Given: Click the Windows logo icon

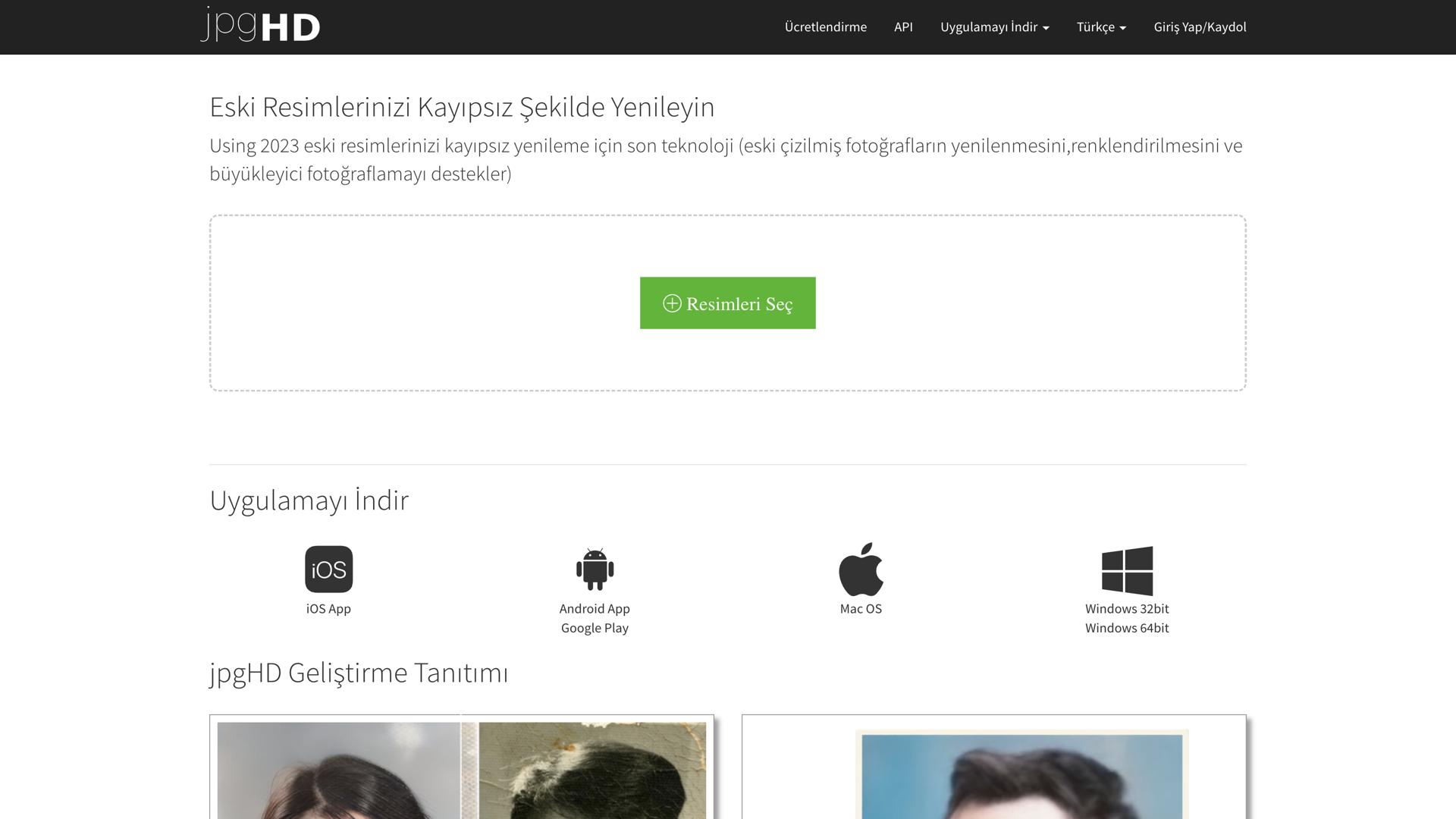Looking at the screenshot, I should coord(1127,570).
